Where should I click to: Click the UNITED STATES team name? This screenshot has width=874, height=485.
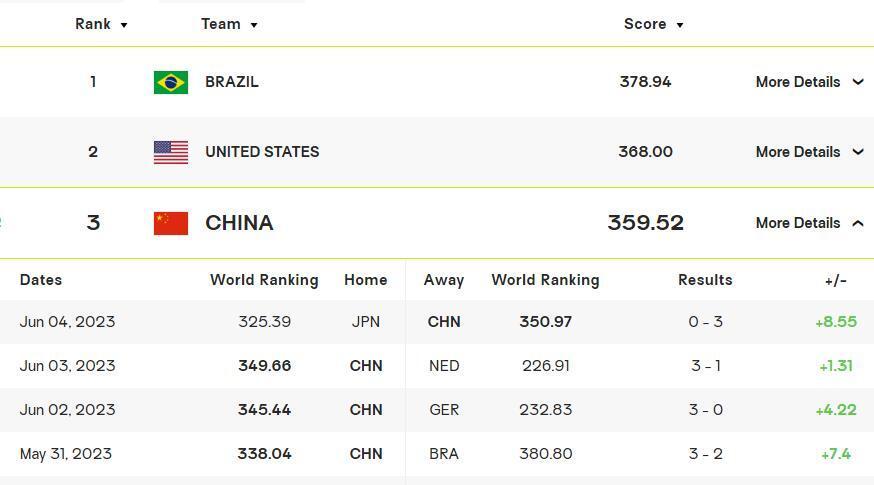(x=262, y=152)
